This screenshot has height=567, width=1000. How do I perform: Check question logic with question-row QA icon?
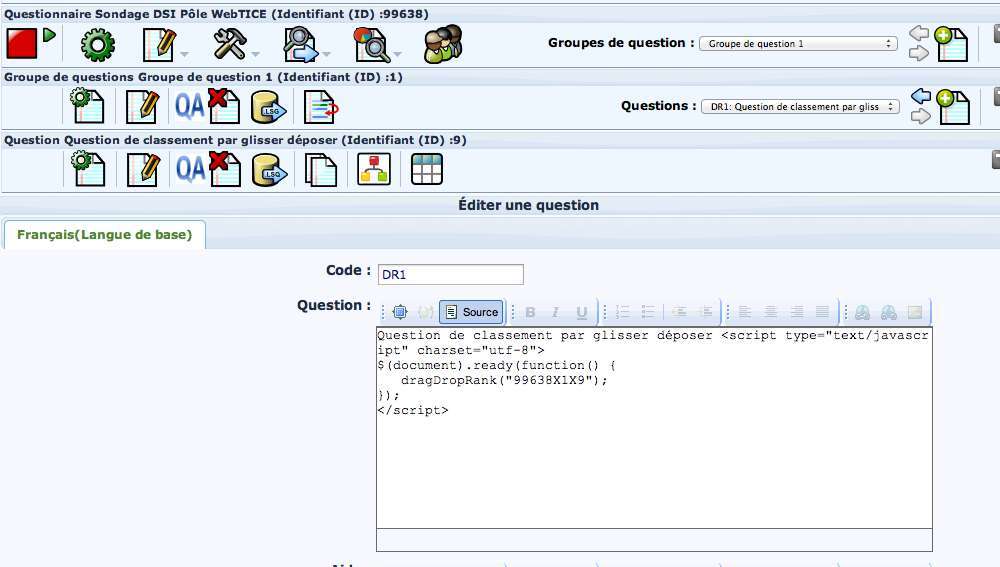pyautogui.click(x=190, y=170)
